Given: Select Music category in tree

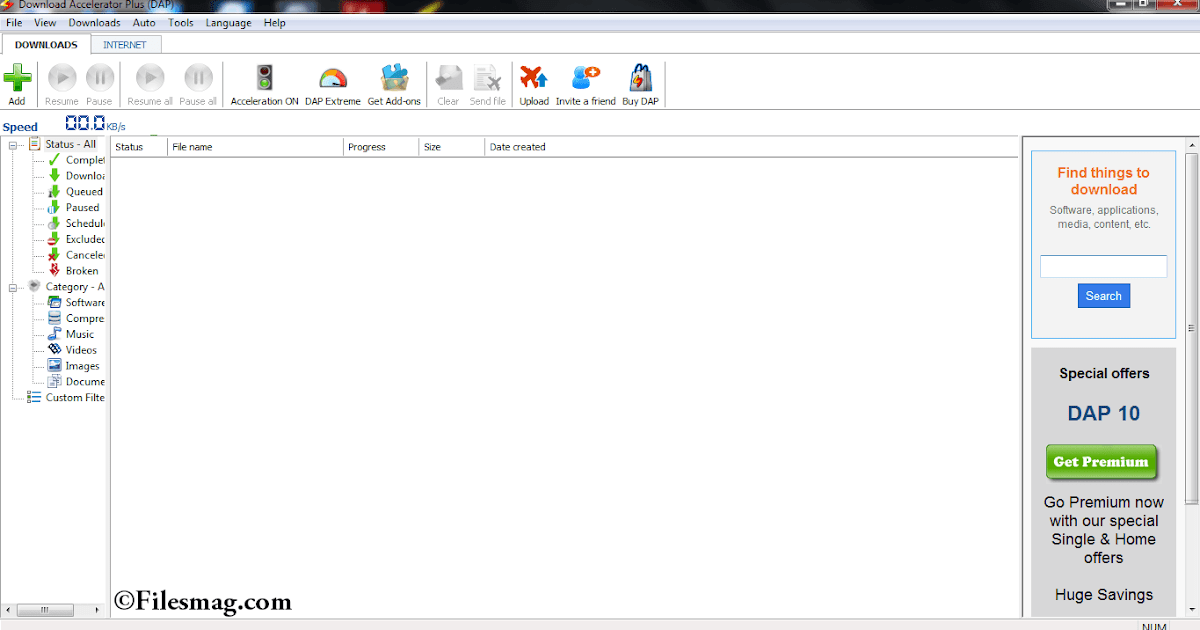Looking at the screenshot, I should coord(71,335).
